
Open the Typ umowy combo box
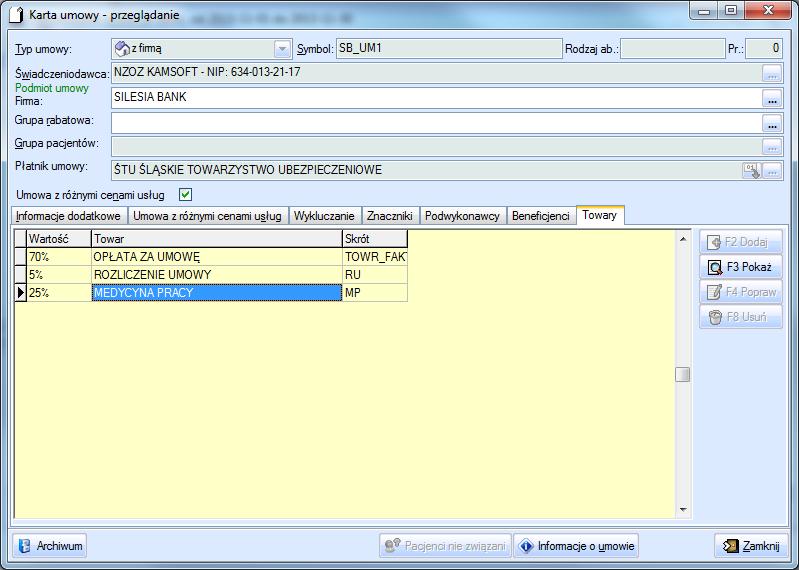(202, 49)
